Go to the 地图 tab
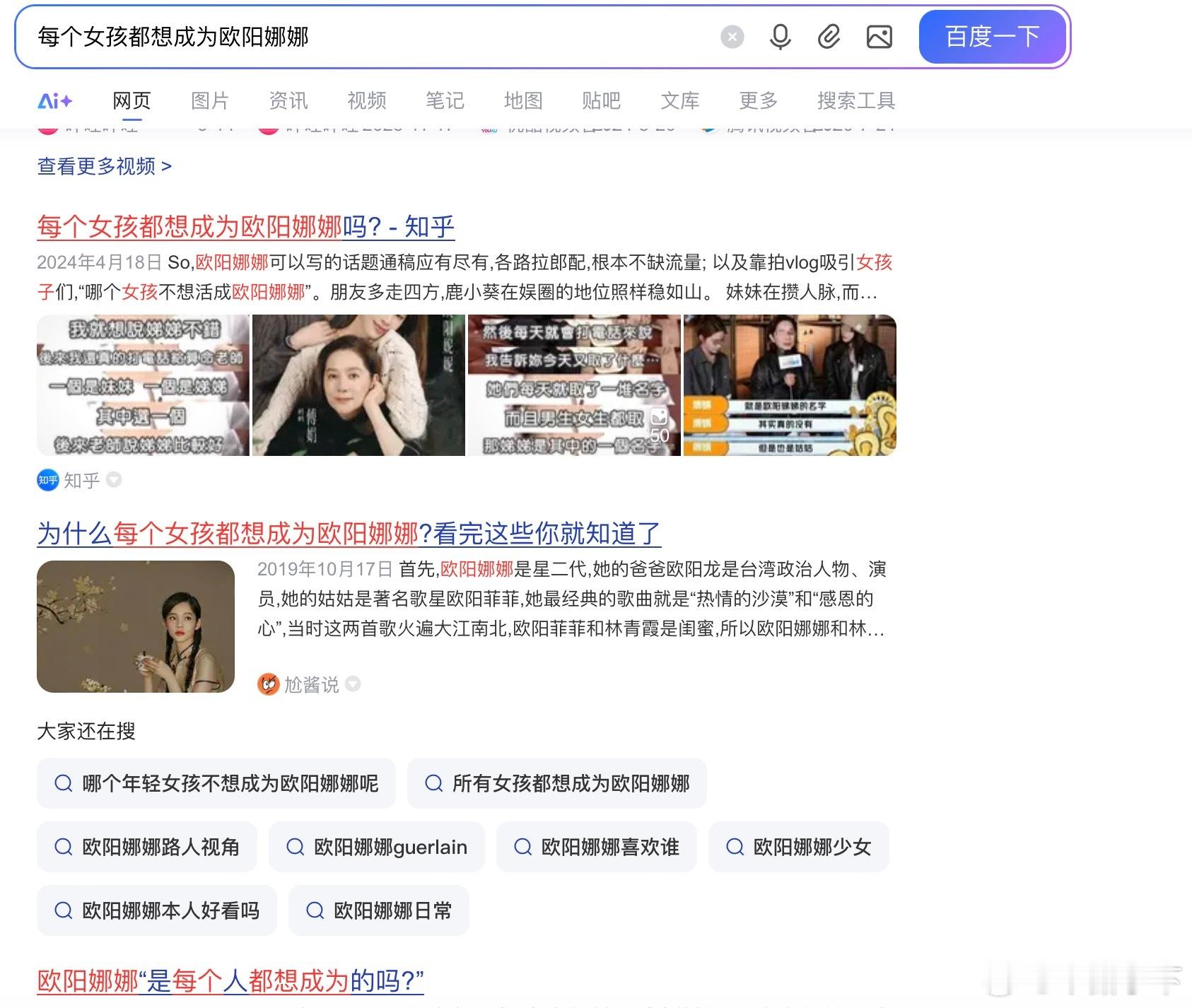 click(x=523, y=101)
